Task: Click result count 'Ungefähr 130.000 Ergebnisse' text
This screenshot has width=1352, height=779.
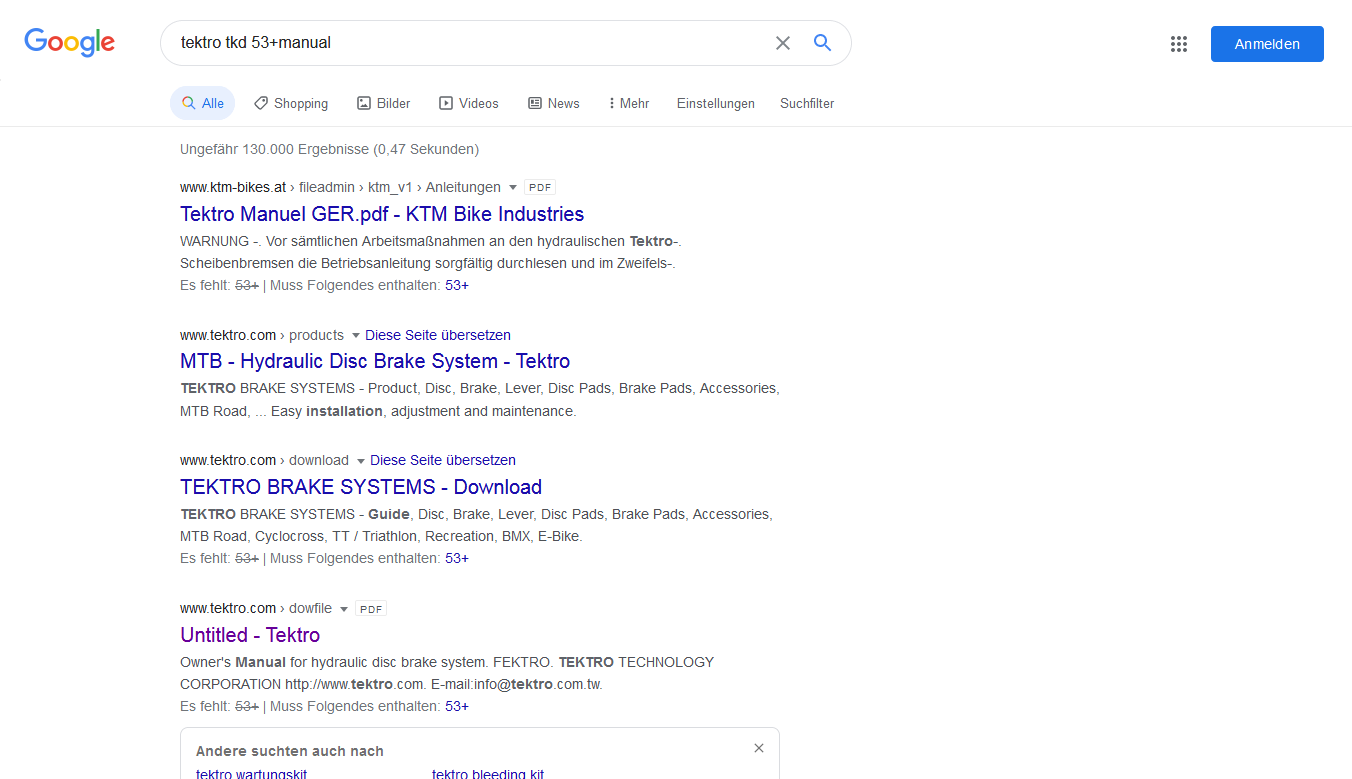Action: click(x=329, y=149)
